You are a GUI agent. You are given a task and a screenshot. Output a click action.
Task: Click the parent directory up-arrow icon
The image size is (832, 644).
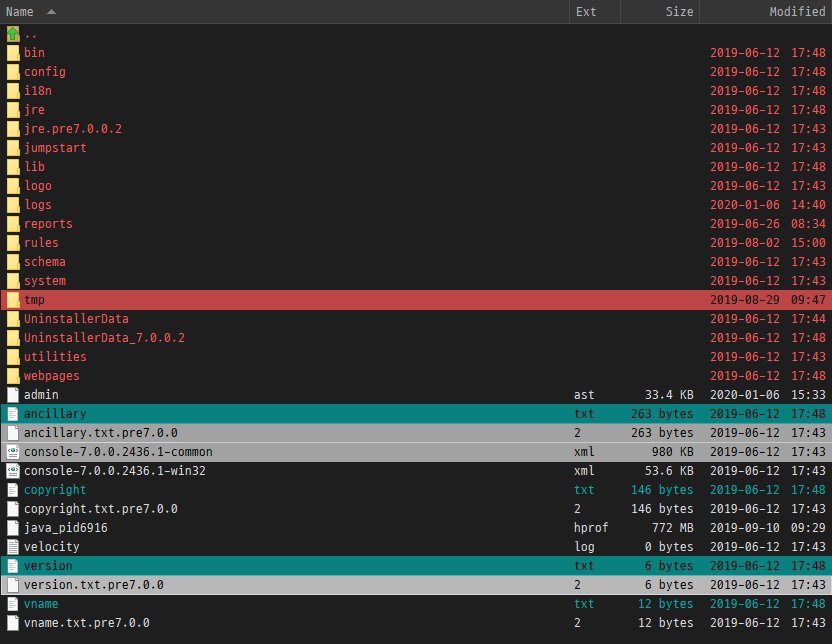click(13, 34)
